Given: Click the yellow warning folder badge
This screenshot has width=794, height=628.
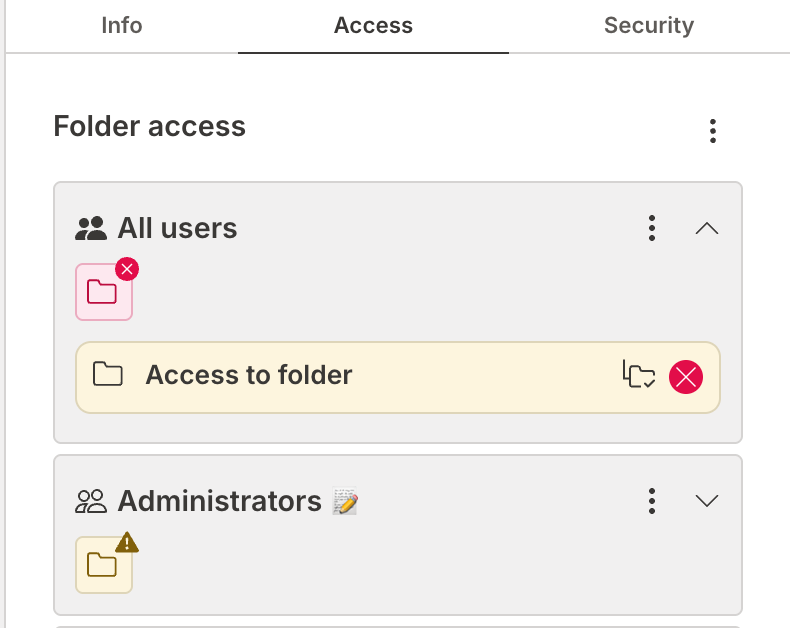Looking at the screenshot, I should (103, 565).
